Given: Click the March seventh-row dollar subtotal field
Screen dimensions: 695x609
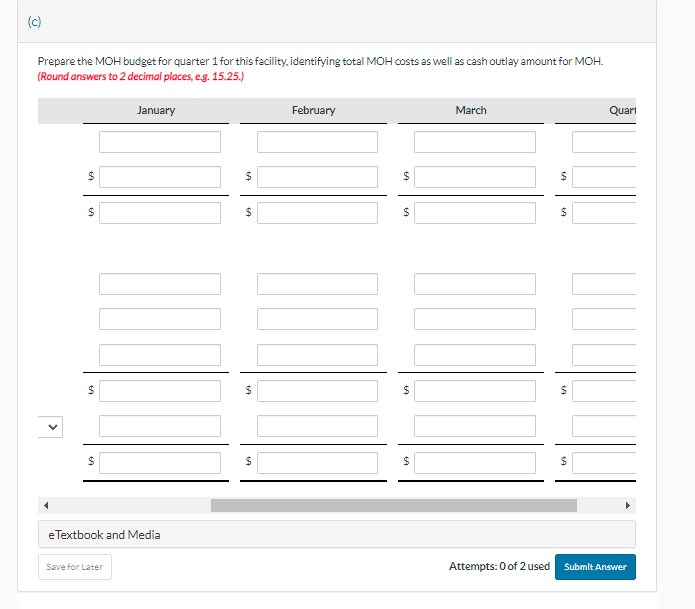Looking at the screenshot, I should tap(475, 391).
